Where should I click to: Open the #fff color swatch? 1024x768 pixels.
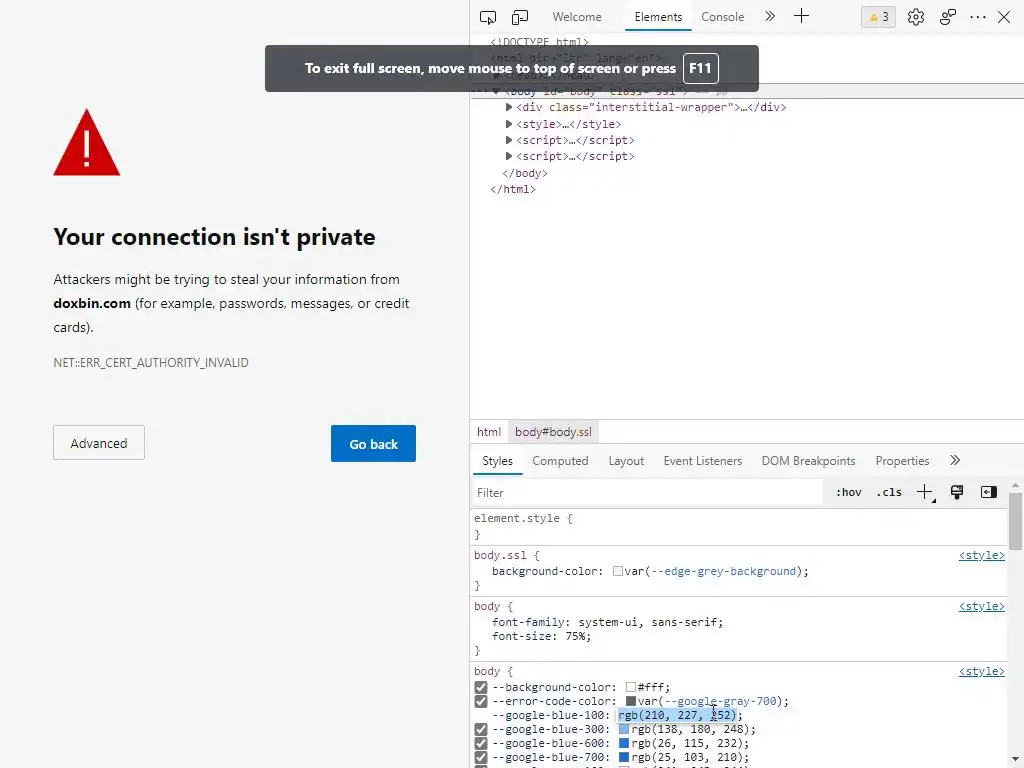(x=631, y=687)
